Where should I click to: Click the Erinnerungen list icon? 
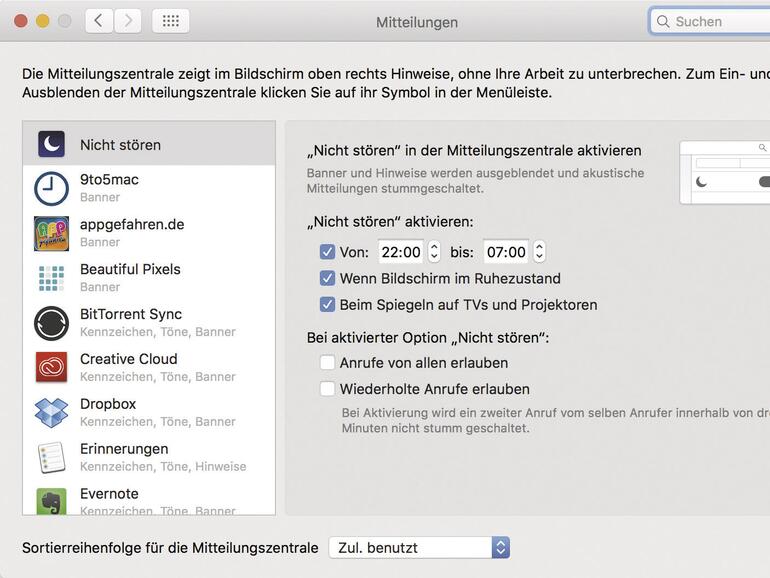pos(51,457)
